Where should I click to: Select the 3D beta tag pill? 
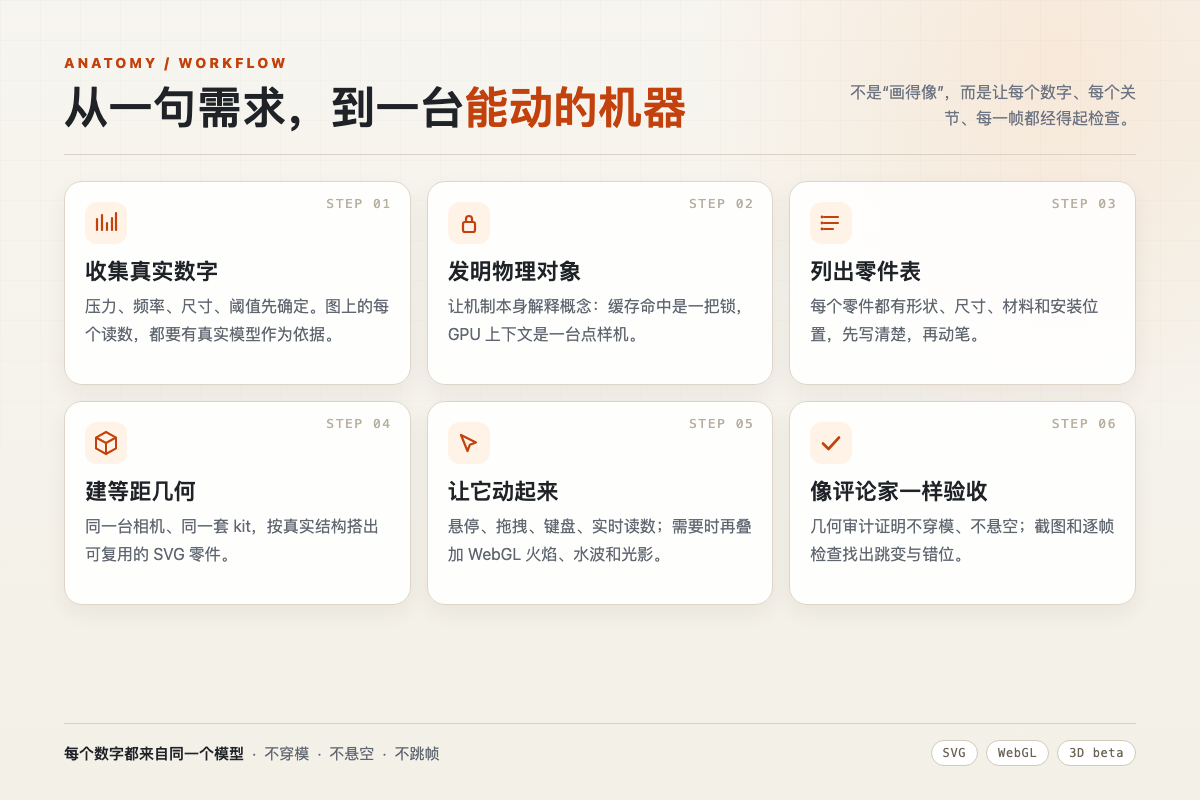click(1096, 753)
